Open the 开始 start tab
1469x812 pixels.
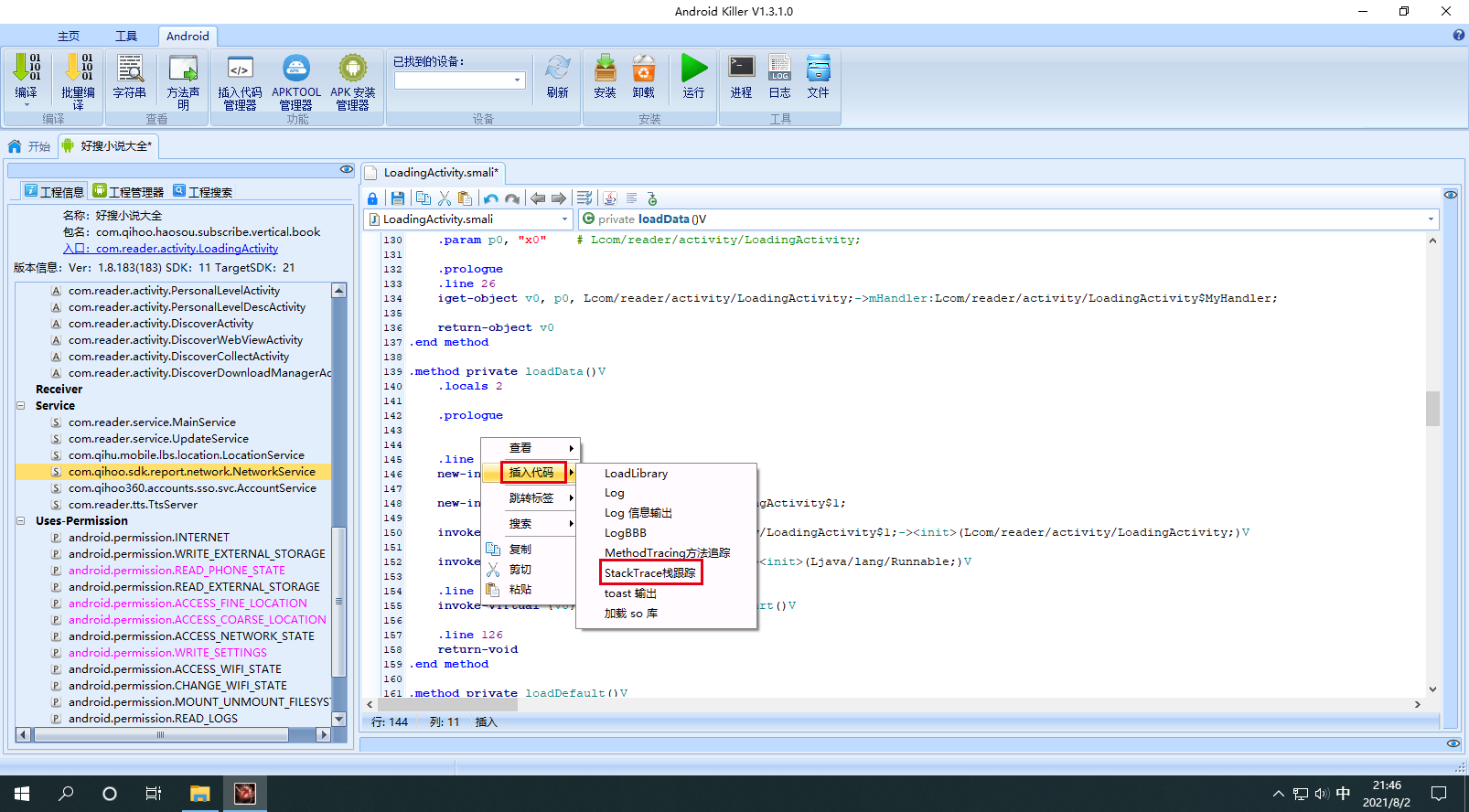pos(29,146)
